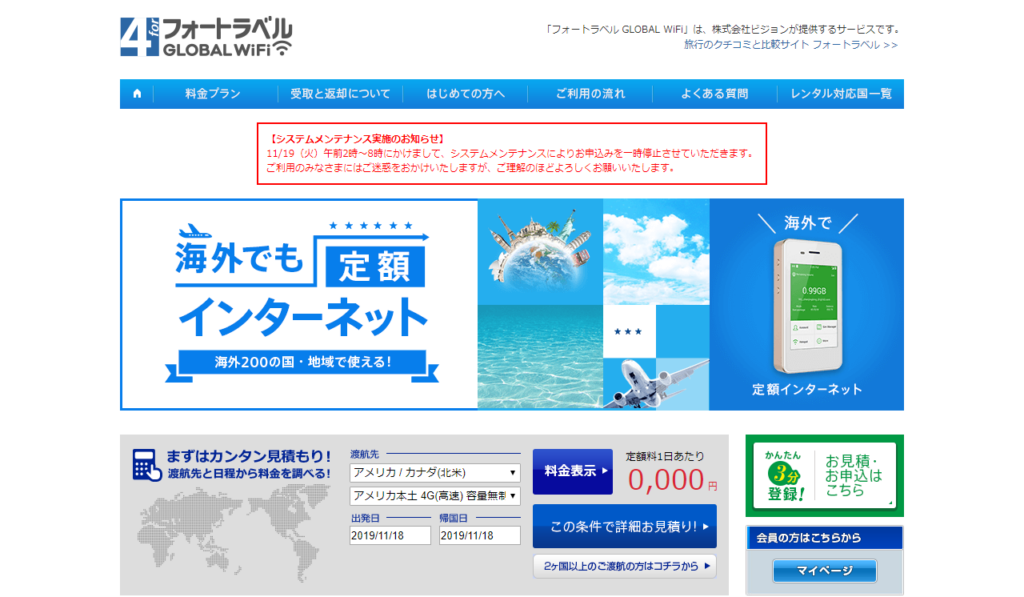This screenshot has width=1024, height=597.
Task: Expand the アメリカ本土 4G plan dropdown
Action: pos(435,496)
